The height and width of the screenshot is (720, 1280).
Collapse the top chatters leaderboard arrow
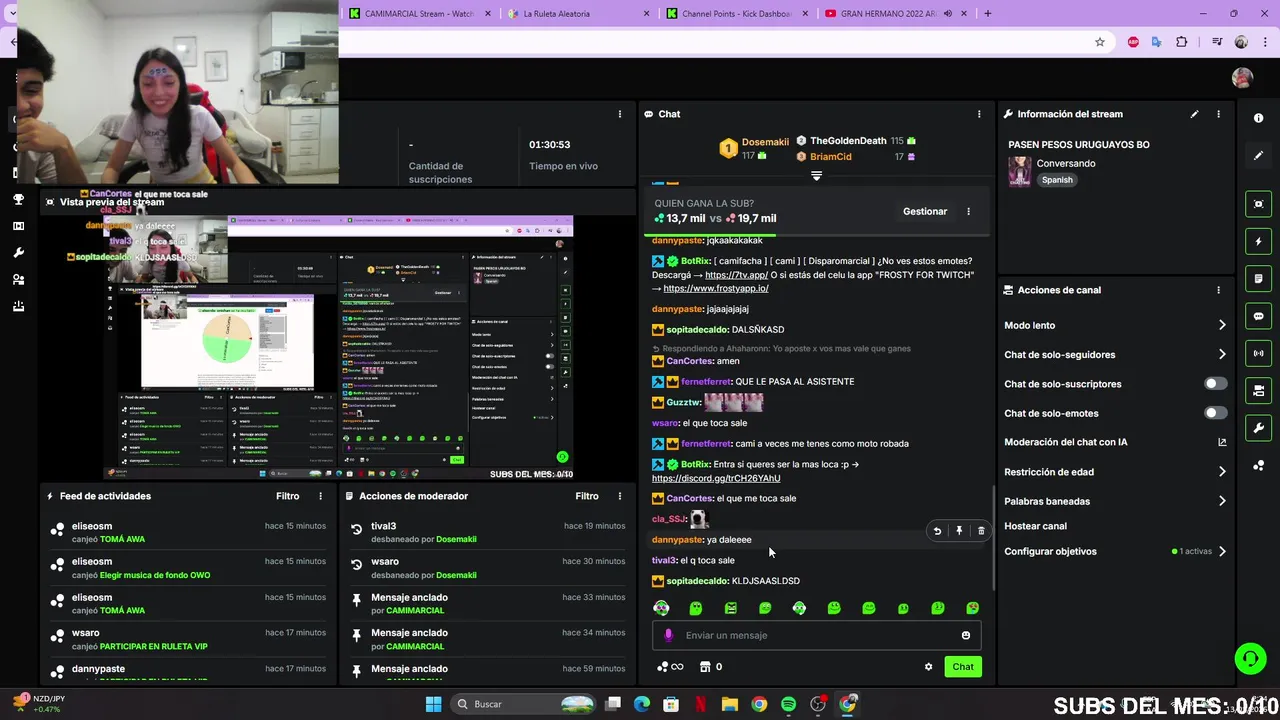tap(816, 176)
